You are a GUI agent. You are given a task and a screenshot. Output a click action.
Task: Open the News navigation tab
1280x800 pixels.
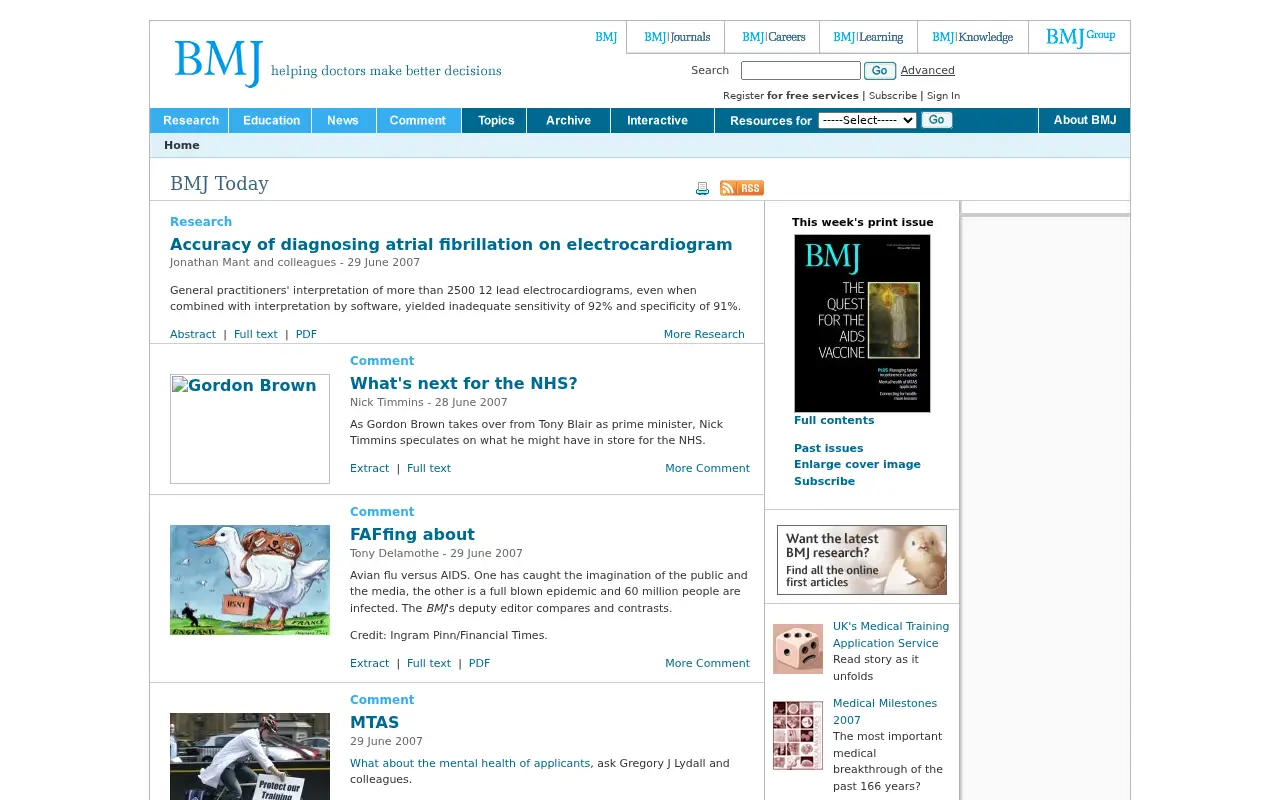coord(343,120)
